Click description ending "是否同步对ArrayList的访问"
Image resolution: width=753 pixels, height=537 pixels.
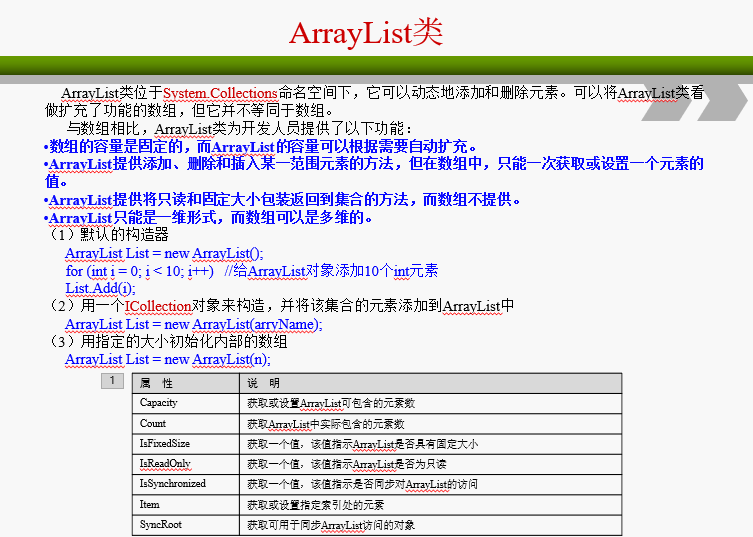pyautogui.click(x=363, y=484)
